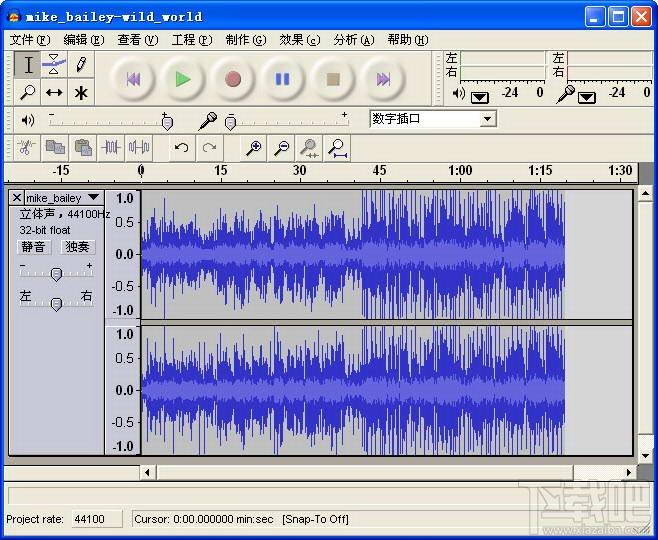Open the 文件(F) menu
This screenshot has width=658, height=540.
click(x=30, y=40)
